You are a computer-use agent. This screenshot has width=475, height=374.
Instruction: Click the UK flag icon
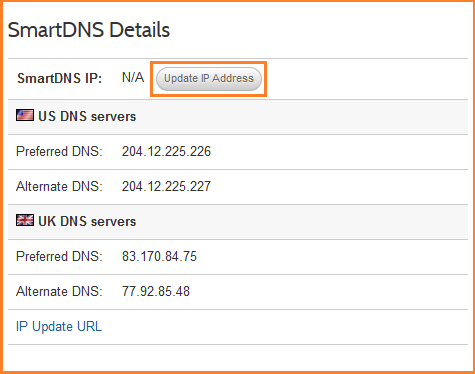pos(25,220)
